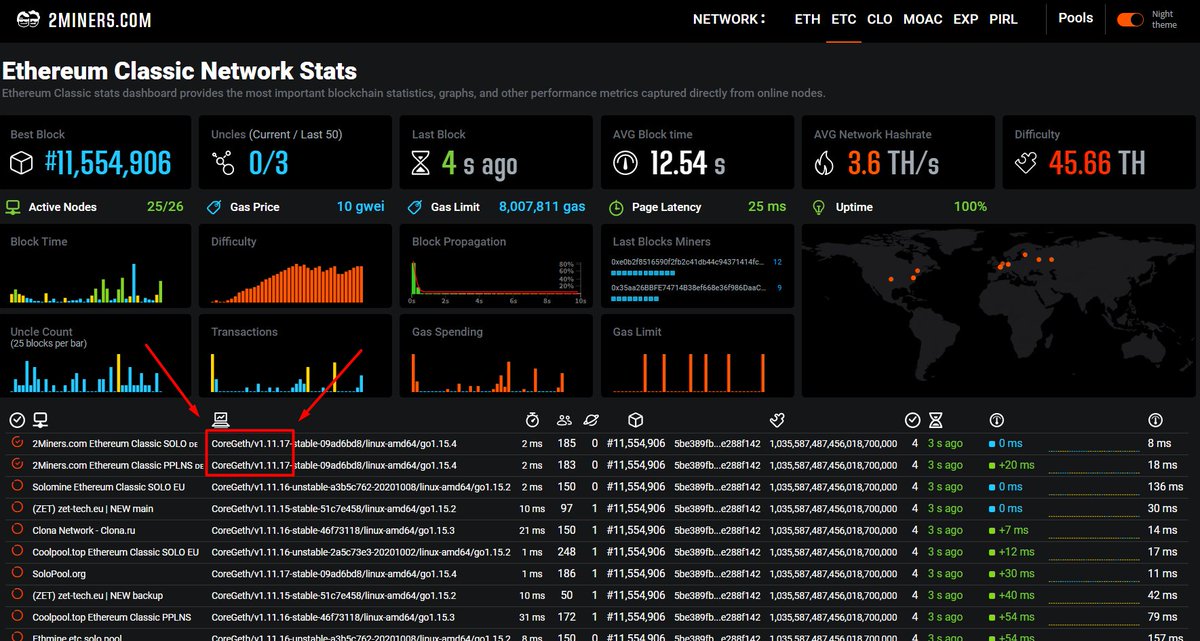
Task: Switch network to MOAC
Action: click(922, 19)
